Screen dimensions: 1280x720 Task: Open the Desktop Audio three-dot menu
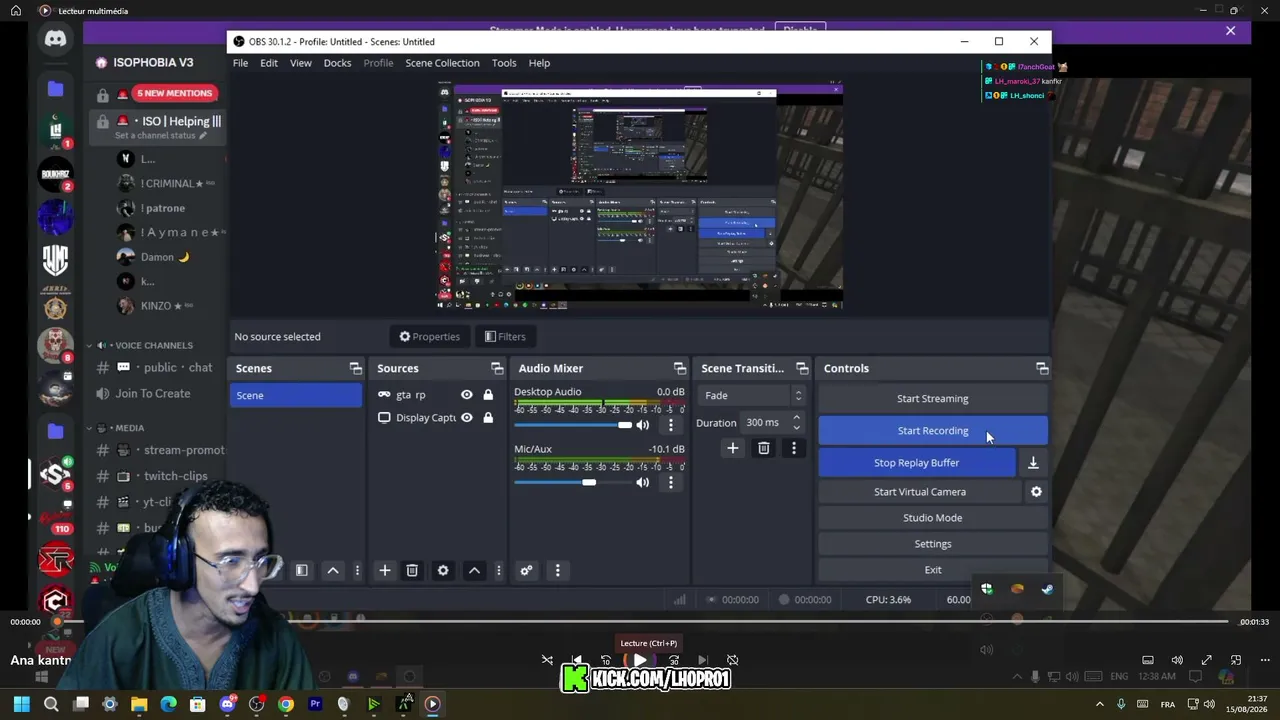(x=671, y=425)
